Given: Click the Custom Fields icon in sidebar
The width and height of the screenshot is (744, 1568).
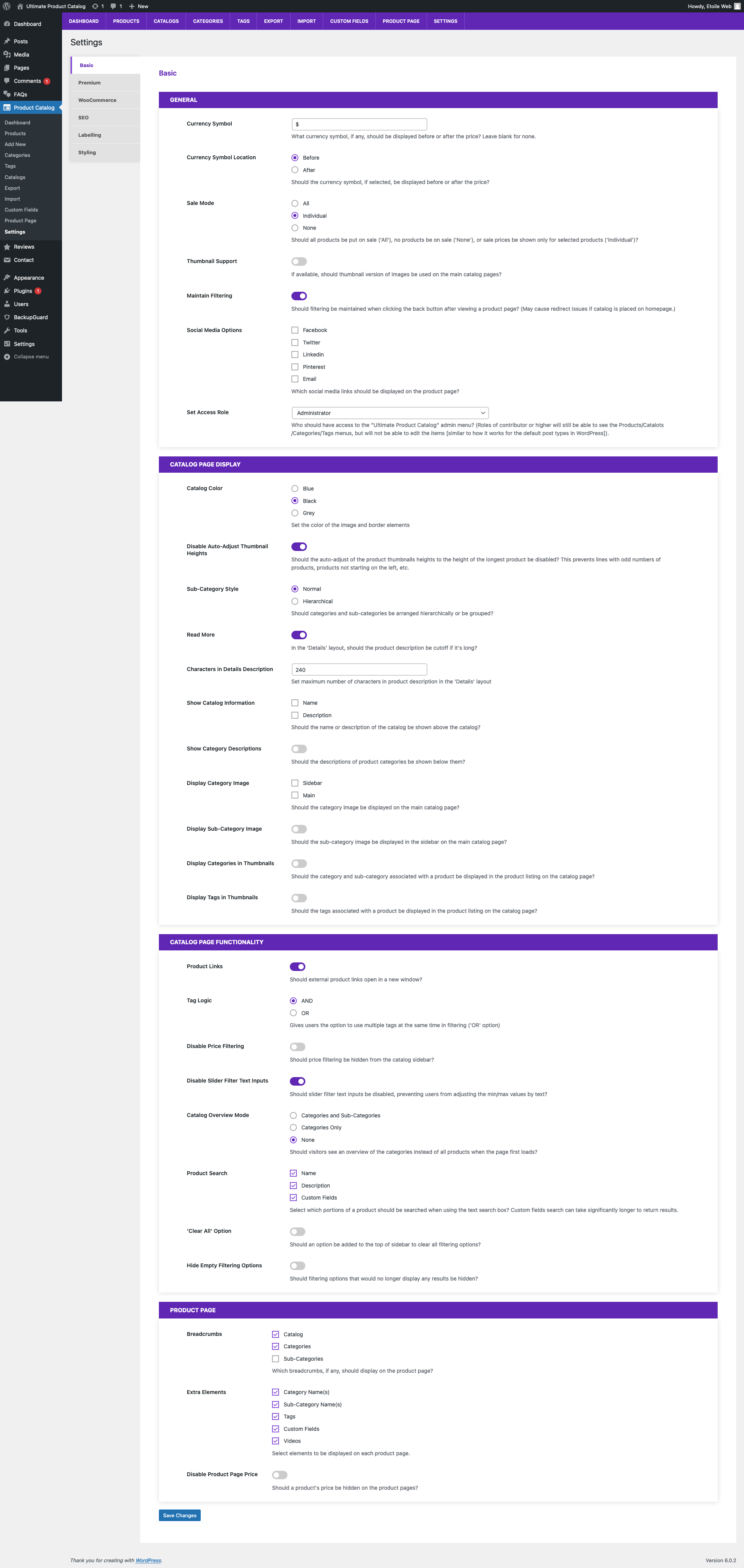Looking at the screenshot, I should (x=20, y=209).
